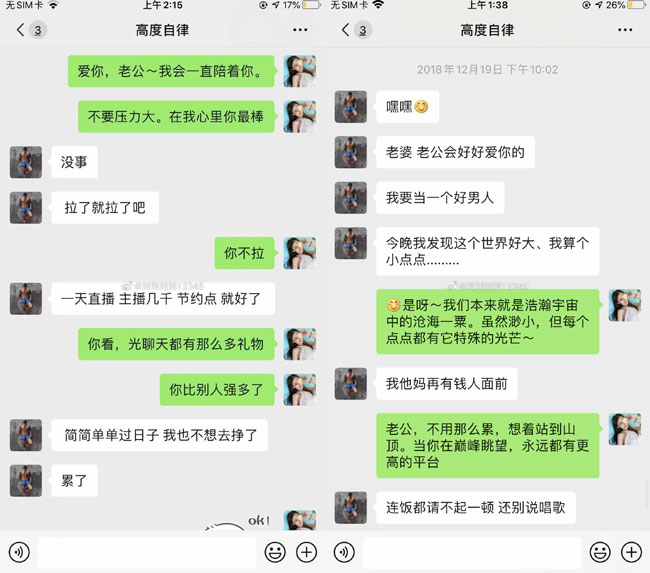This screenshot has width=650, height=573.
Task: Tap the back arrow in right chat
Action: click(345, 30)
